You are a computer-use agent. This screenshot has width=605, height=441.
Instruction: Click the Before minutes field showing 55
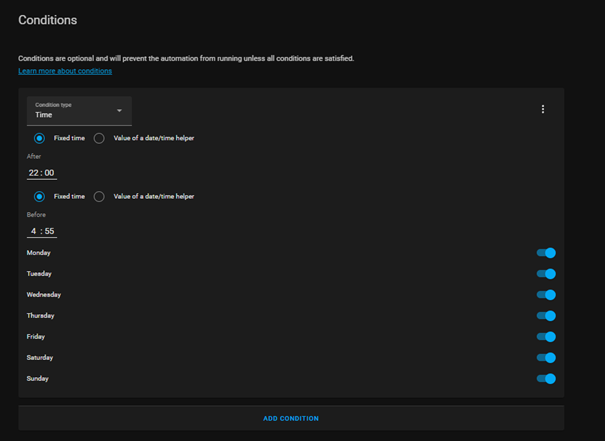(49, 231)
